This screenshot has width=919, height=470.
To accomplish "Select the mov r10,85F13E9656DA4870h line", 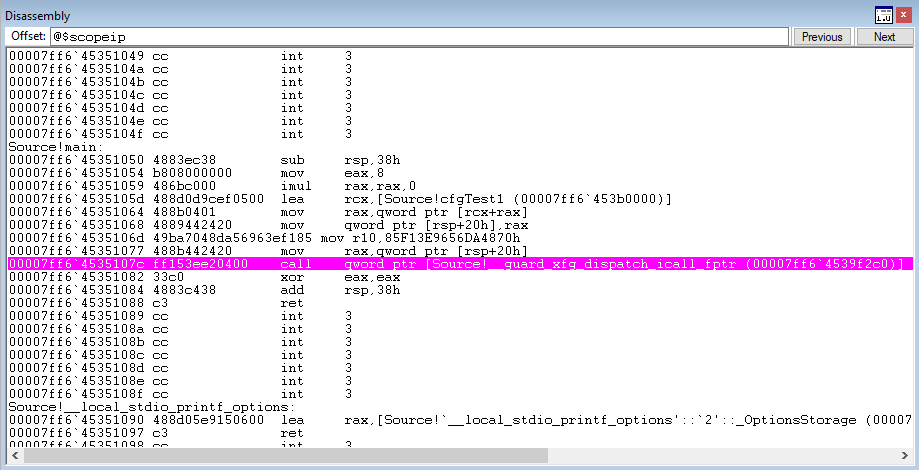I will click(264, 238).
